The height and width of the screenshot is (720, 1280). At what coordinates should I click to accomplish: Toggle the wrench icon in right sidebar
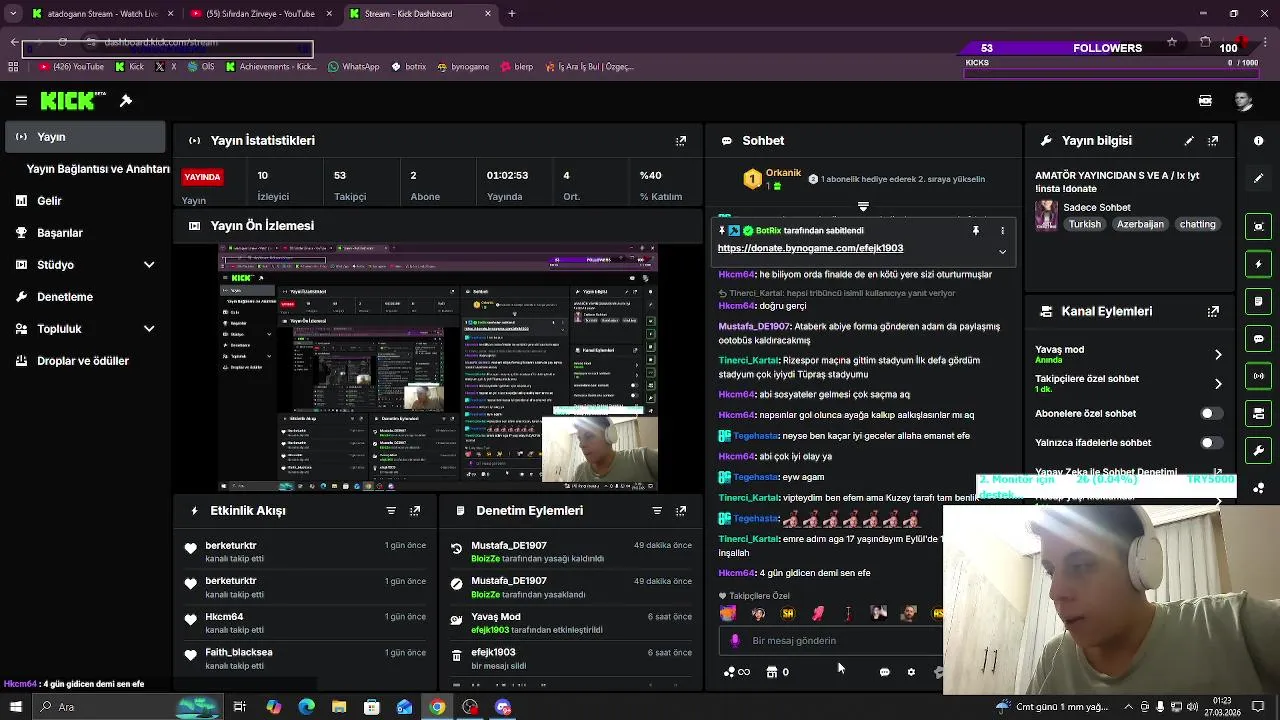tap(1259, 451)
